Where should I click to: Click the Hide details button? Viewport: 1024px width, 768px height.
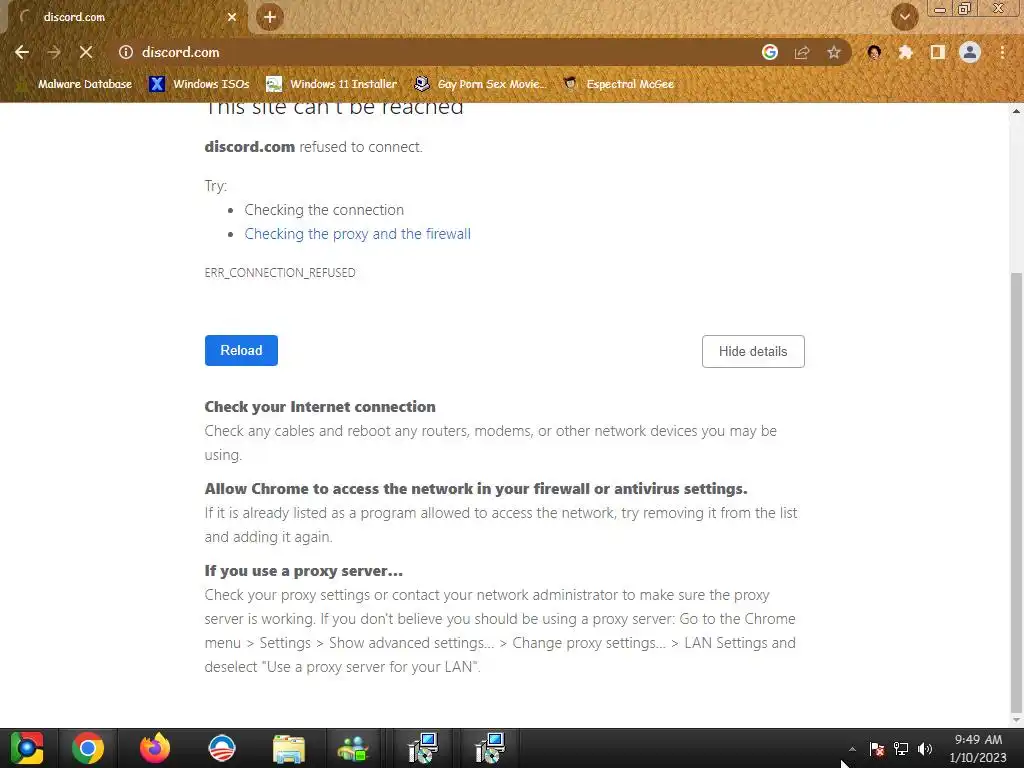pos(753,351)
